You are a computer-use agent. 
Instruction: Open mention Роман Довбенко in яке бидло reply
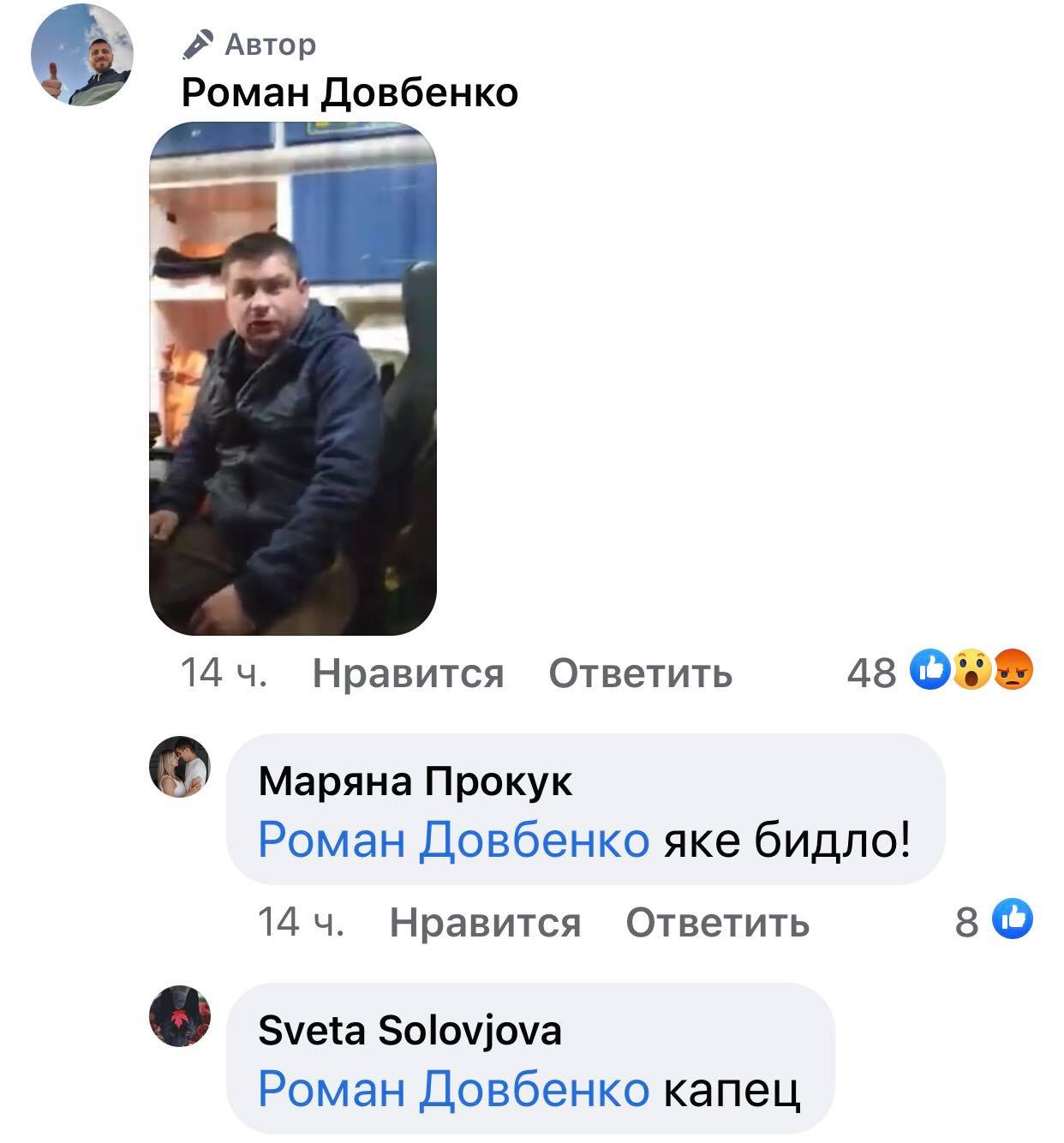coord(454,840)
